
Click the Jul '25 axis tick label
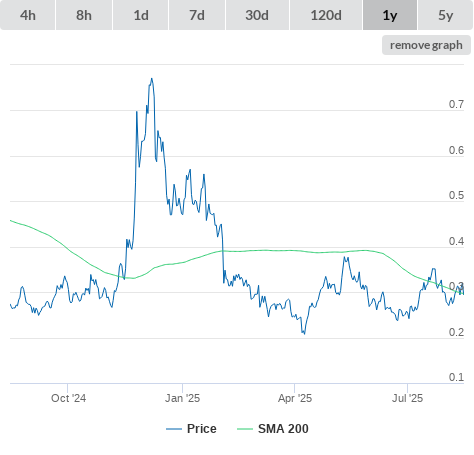click(x=407, y=398)
